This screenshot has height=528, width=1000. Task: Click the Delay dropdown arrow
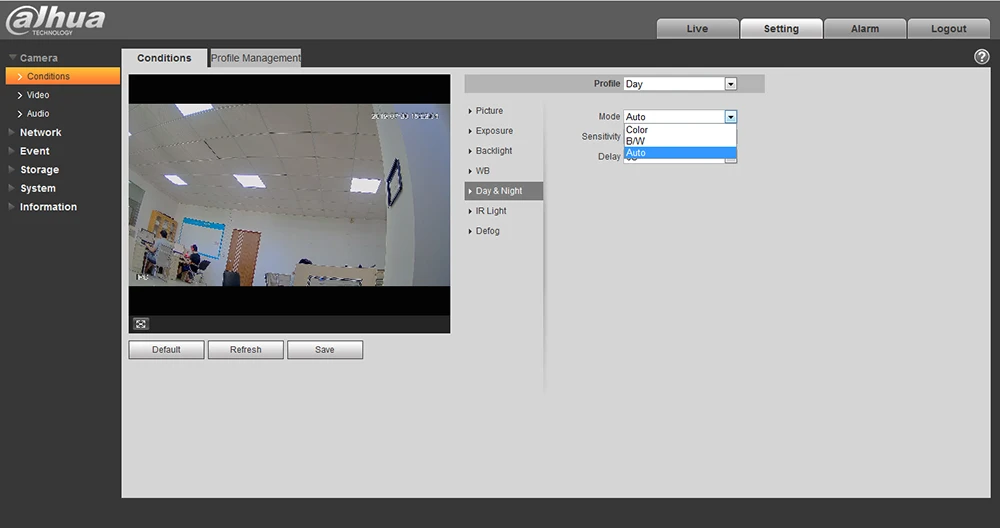tap(731, 161)
